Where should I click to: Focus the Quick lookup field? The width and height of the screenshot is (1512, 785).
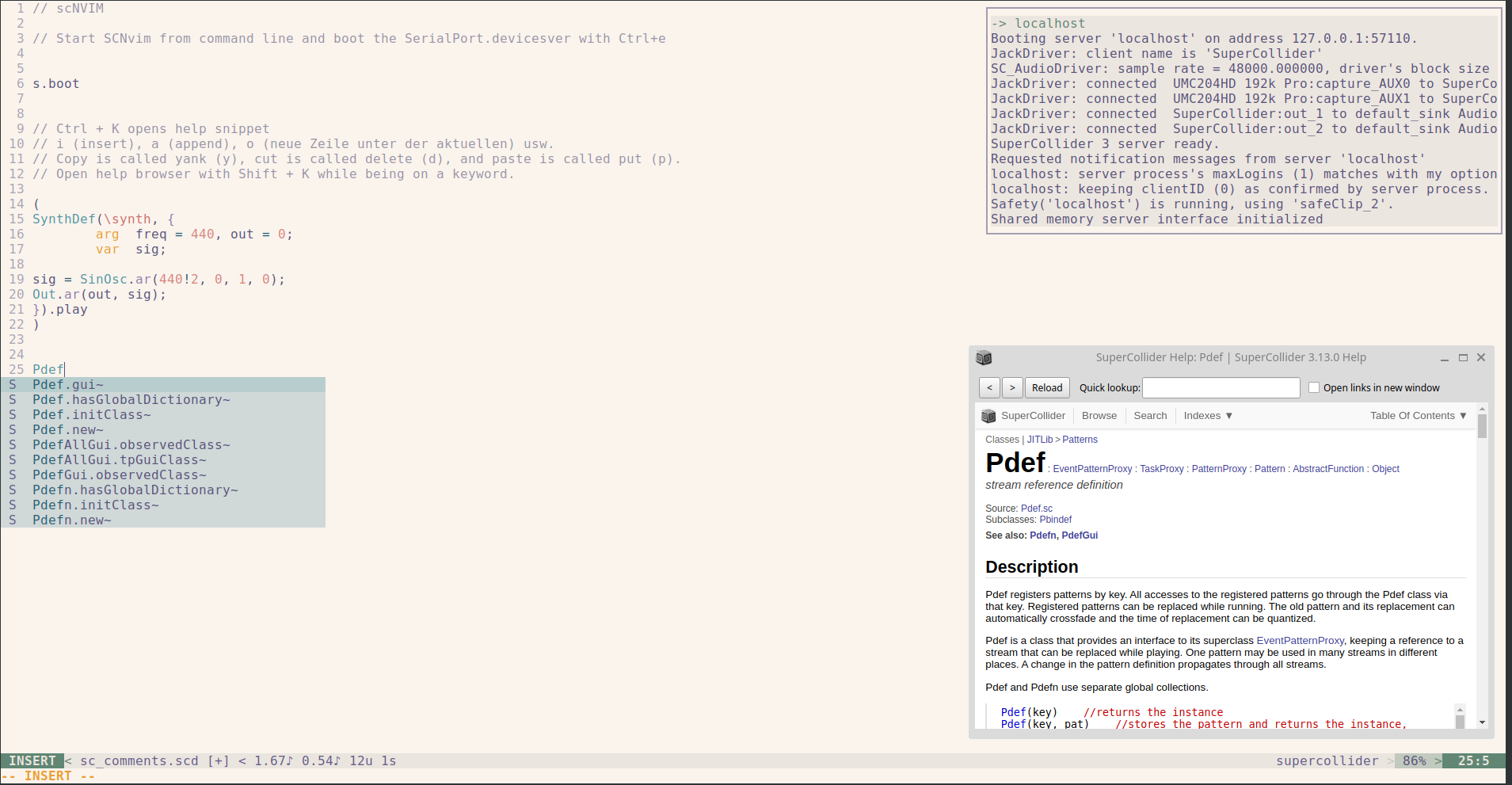1221,387
